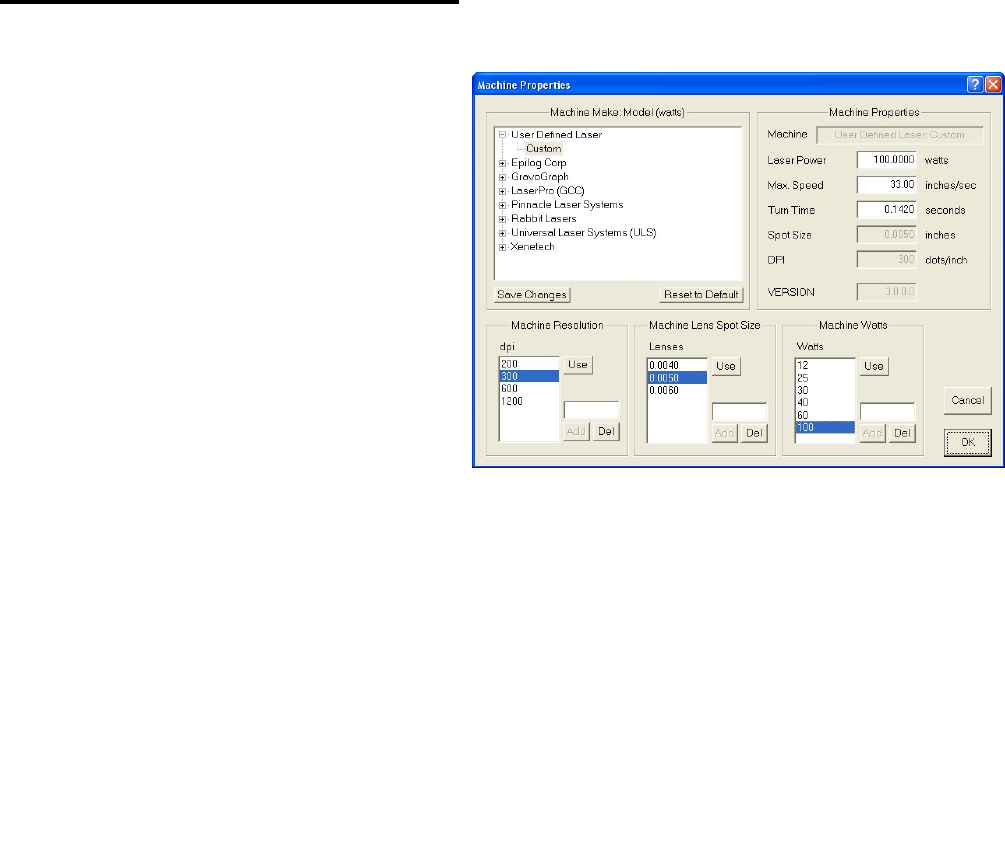The image size is (1005, 844).
Task: Select 30 in the Watts list
Action: (825, 390)
